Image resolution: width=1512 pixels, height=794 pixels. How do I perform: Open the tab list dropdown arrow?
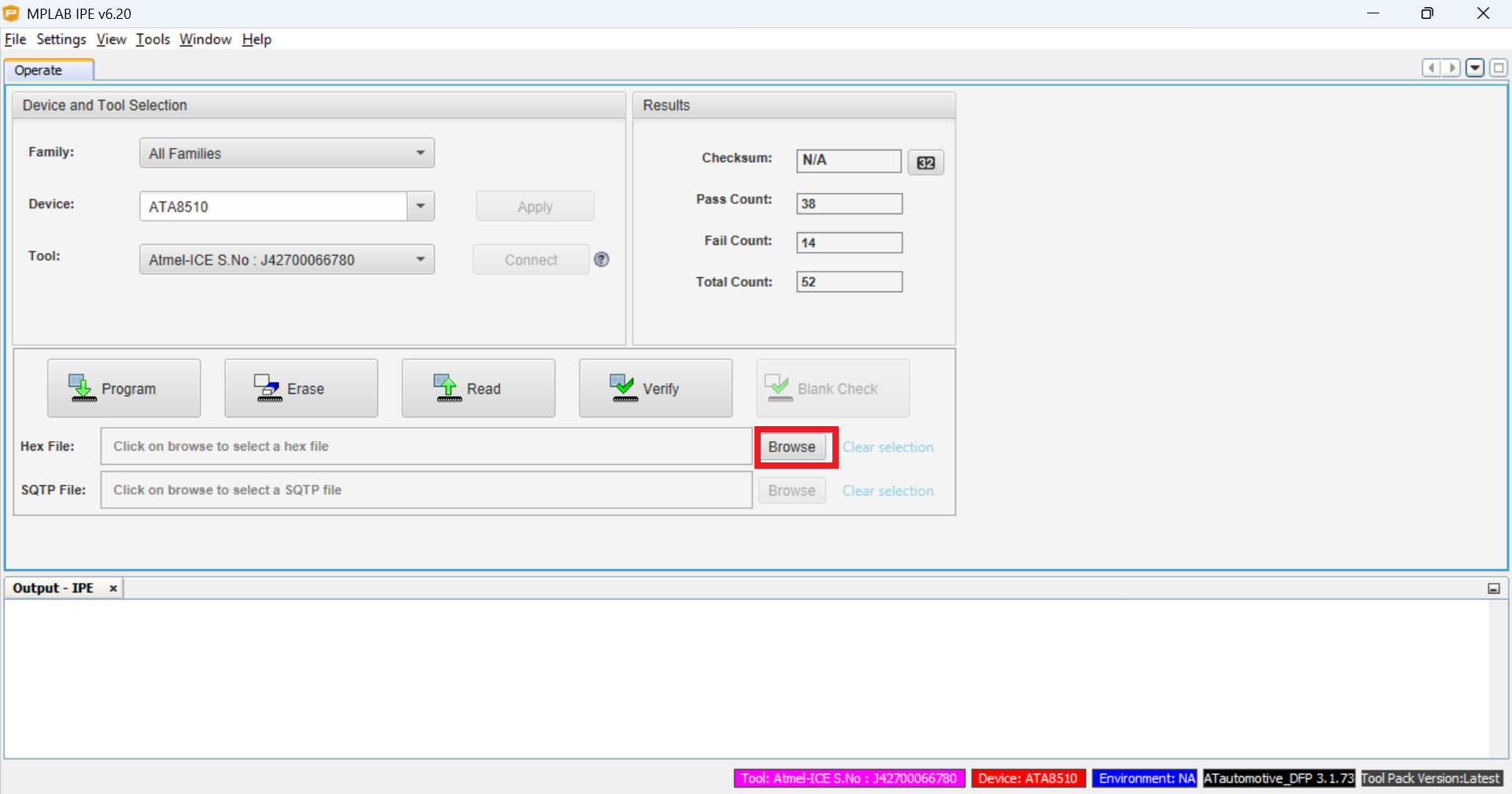1475,68
